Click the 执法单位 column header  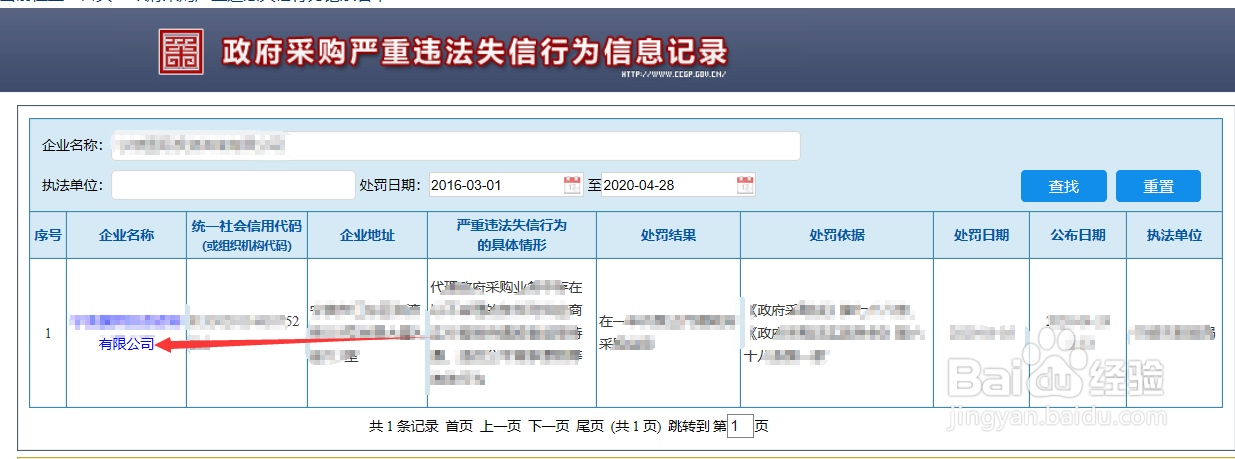tap(1174, 235)
